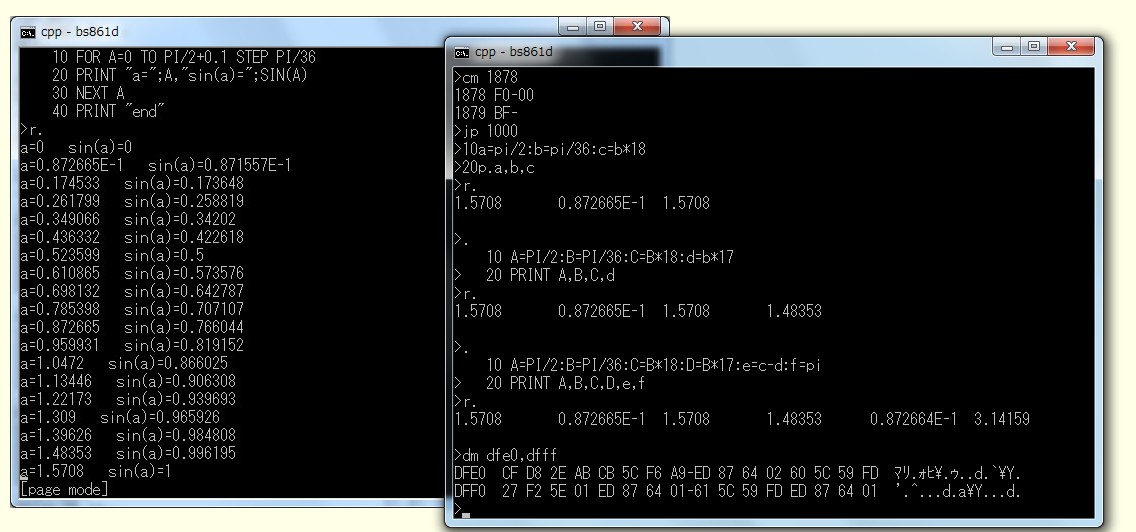Viewport: 1136px width, 532px height.
Task: Click output 'sin(a)=0.819152'
Action: [x=184, y=345]
